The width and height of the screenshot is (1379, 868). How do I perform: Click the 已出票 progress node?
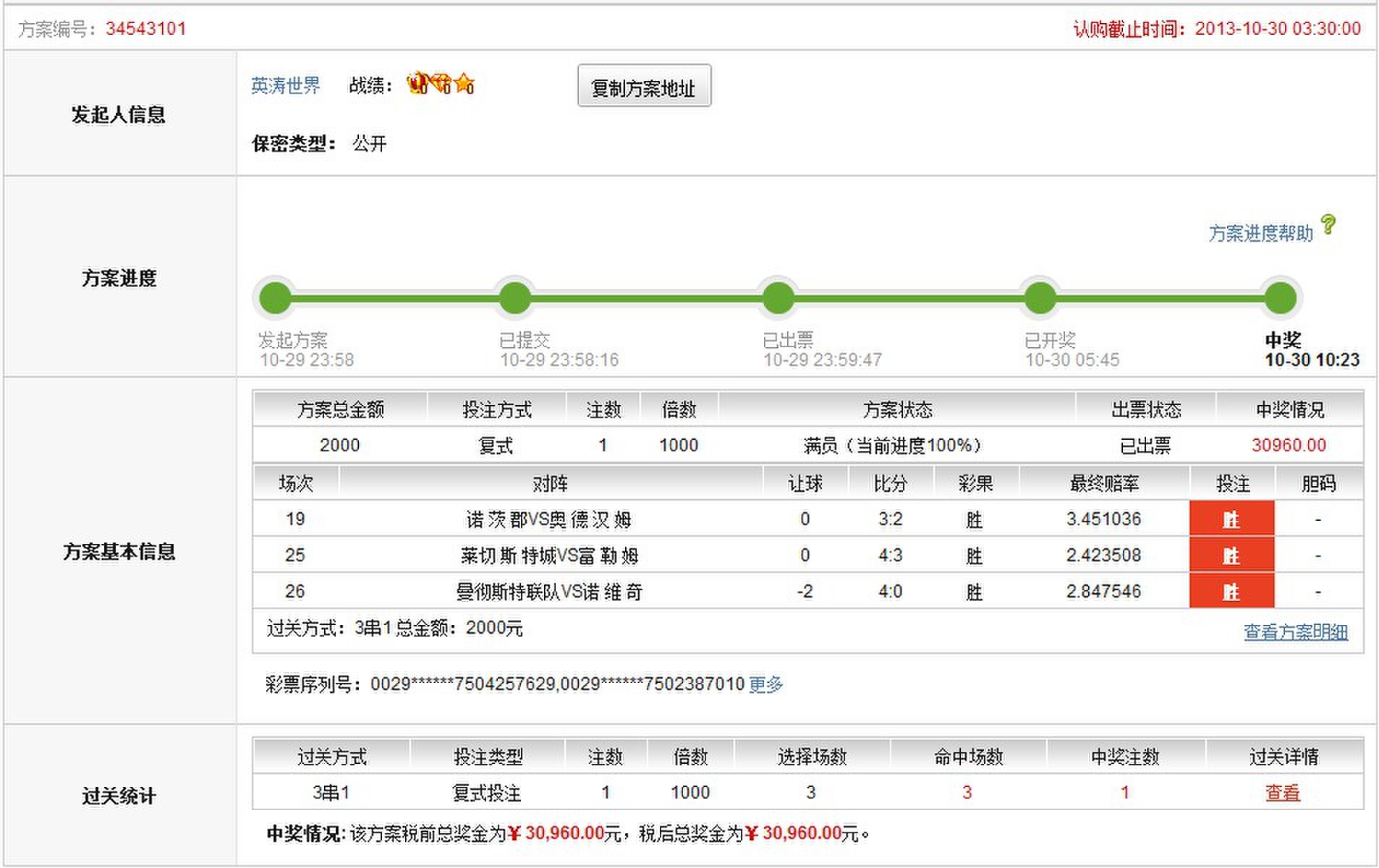pyautogui.click(x=778, y=298)
